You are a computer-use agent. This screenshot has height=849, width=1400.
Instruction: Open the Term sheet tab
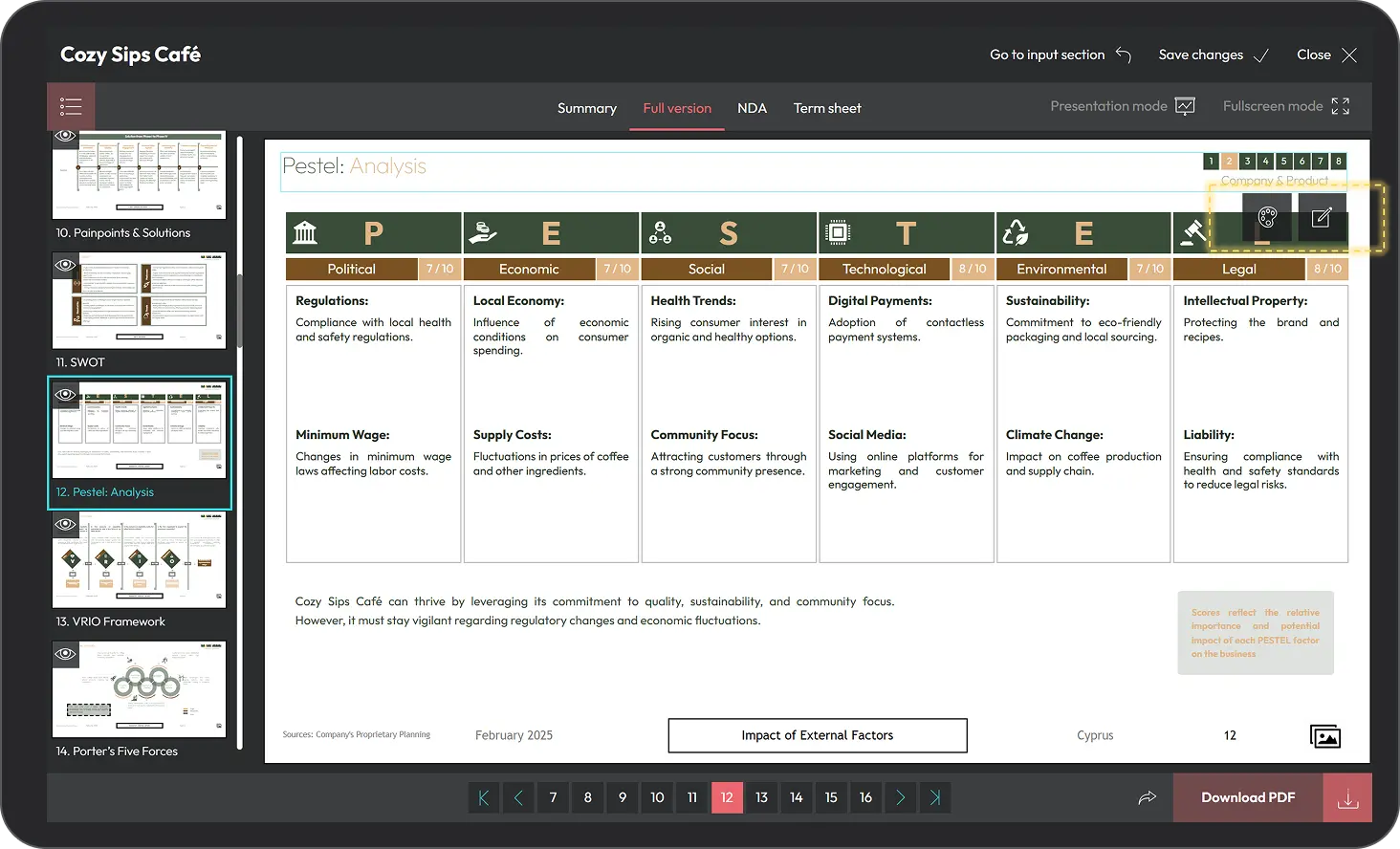click(826, 108)
